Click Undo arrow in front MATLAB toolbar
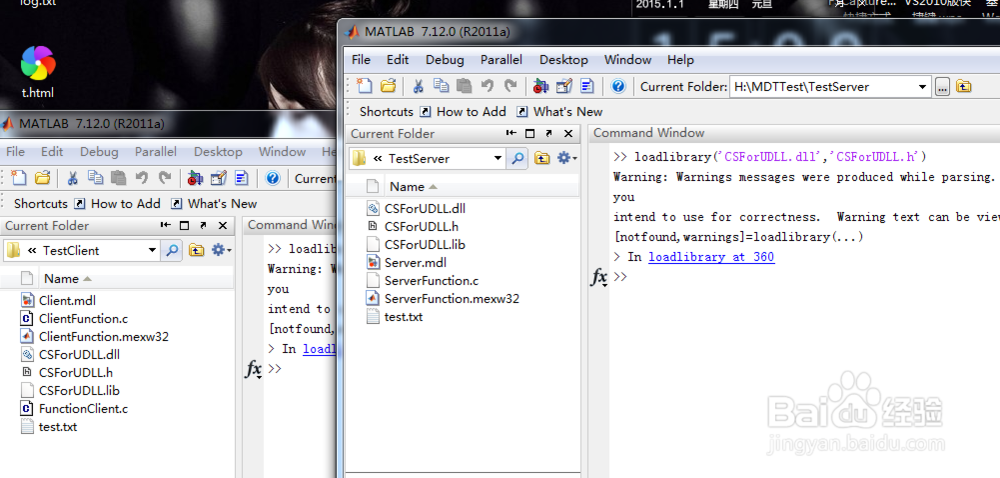Screen dimensions: 1000x478 coord(487,86)
